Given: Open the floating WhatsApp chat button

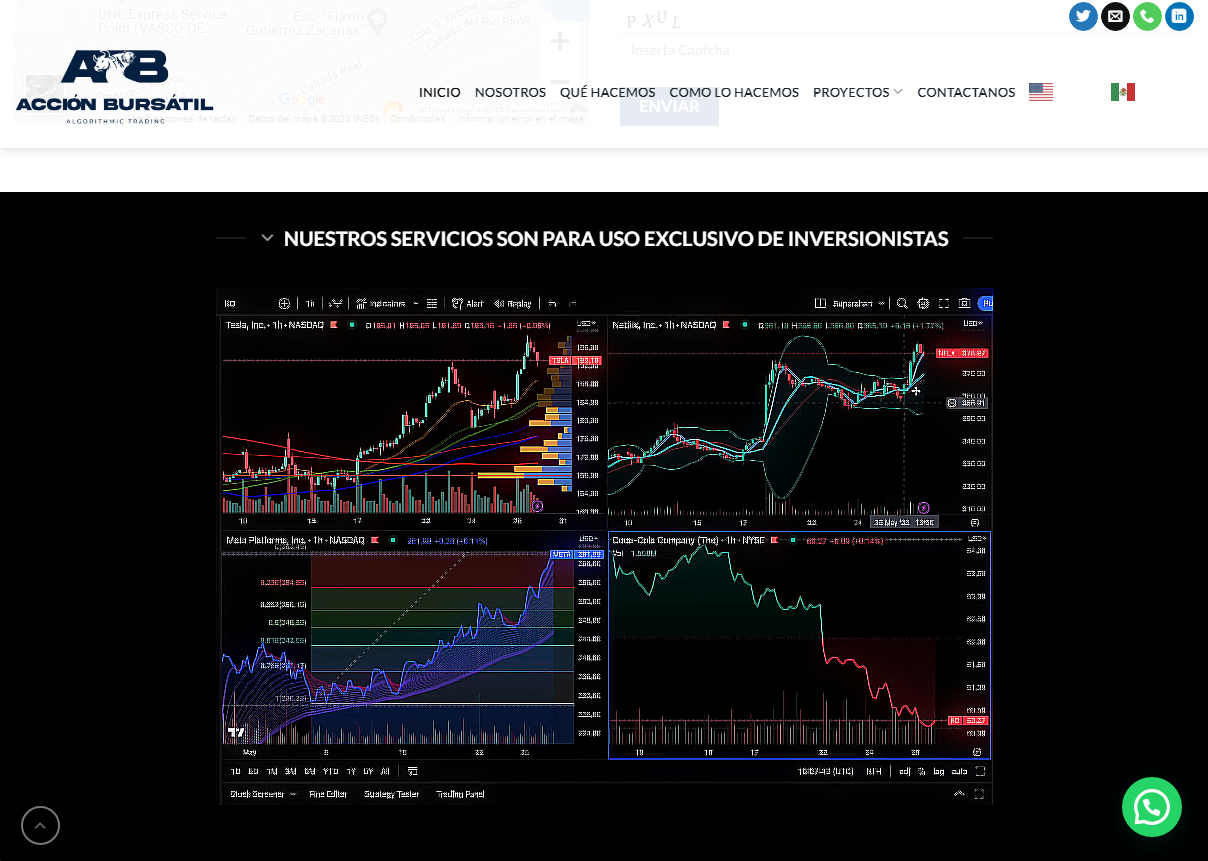Looking at the screenshot, I should pyautogui.click(x=1152, y=807).
